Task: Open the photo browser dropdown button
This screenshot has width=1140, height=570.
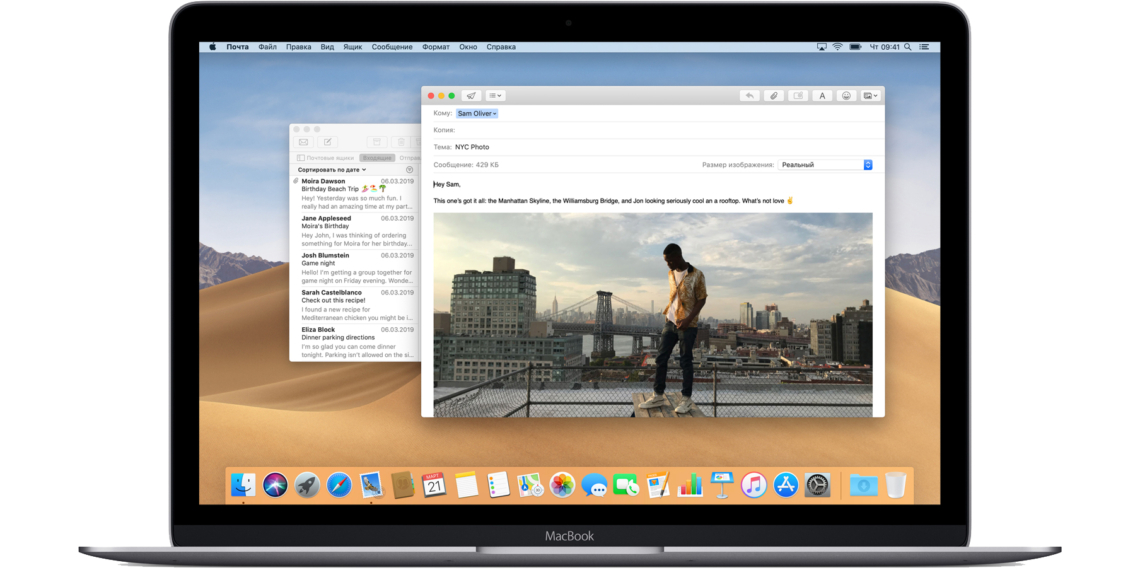Action: pyautogui.click(x=870, y=96)
